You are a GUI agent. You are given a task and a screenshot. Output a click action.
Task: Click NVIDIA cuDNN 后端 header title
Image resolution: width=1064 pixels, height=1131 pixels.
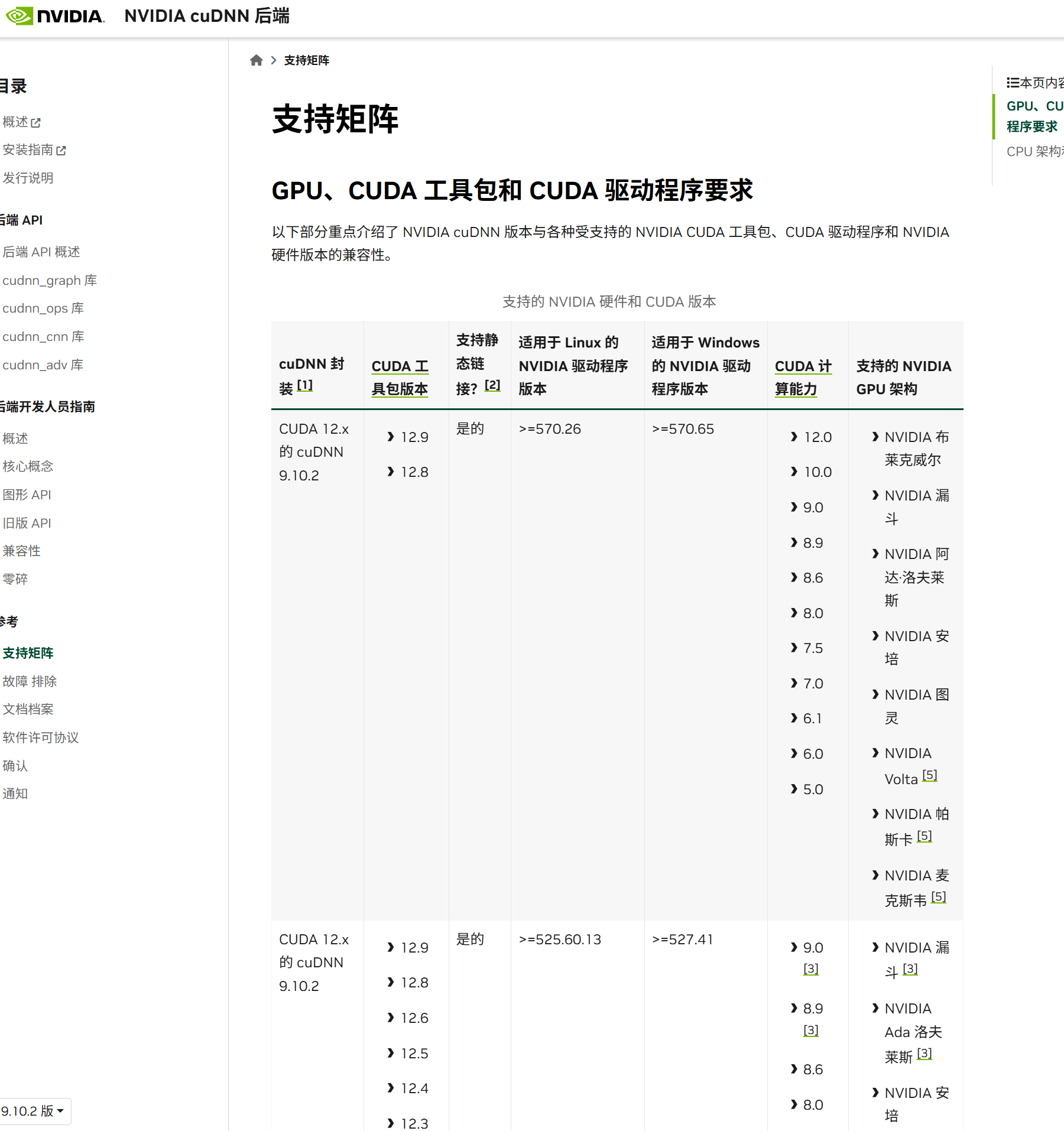tap(207, 16)
